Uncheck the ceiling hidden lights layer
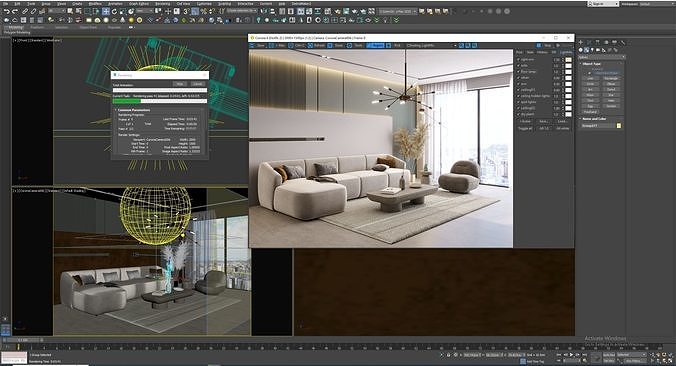Viewport: 676px width, 366px height. (518, 96)
